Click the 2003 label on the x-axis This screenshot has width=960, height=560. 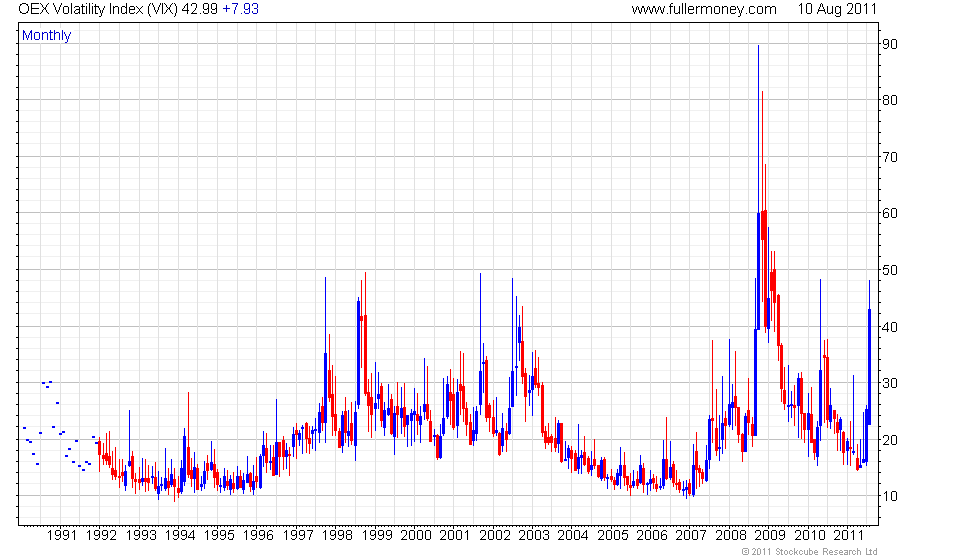pos(534,536)
